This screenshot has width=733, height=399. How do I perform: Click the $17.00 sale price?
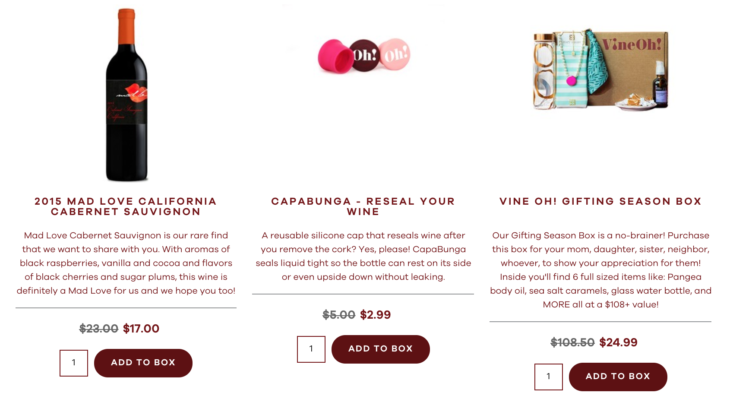141,328
